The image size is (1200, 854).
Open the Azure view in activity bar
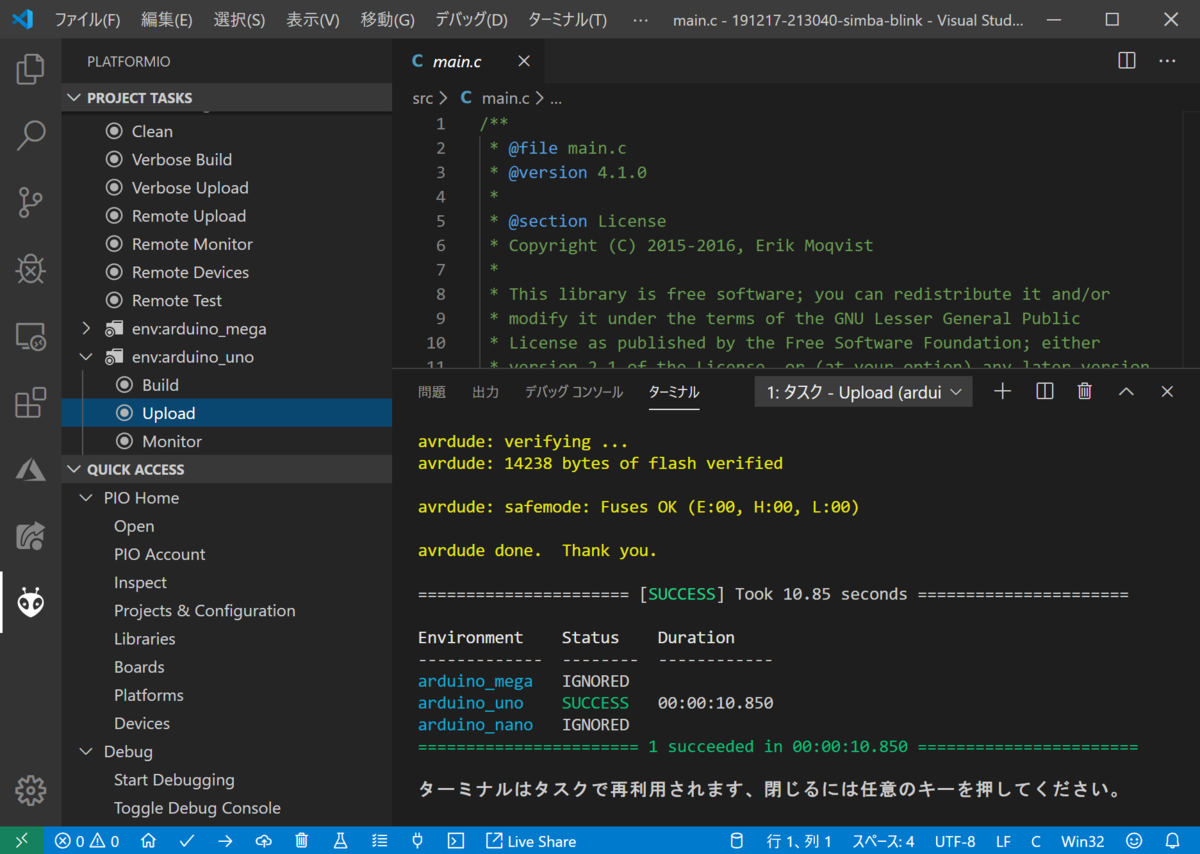31,469
